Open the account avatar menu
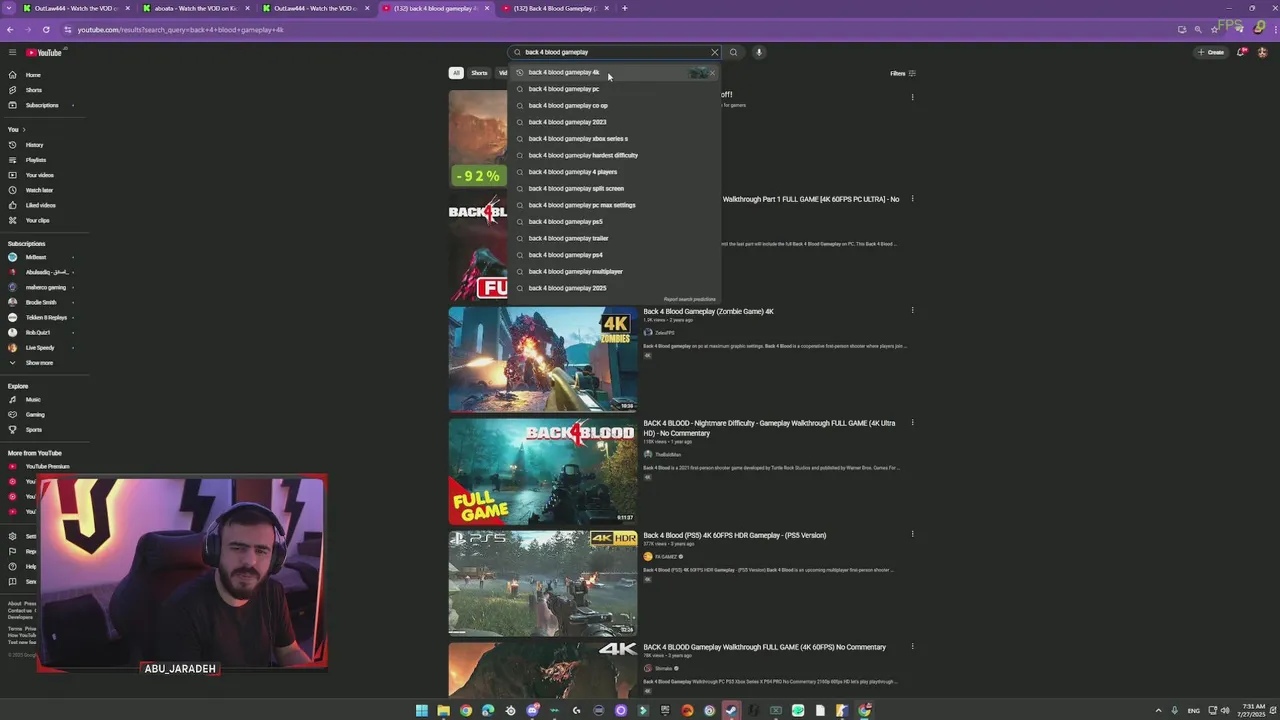The image size is (1280, 720). [x=1262, y=52]
